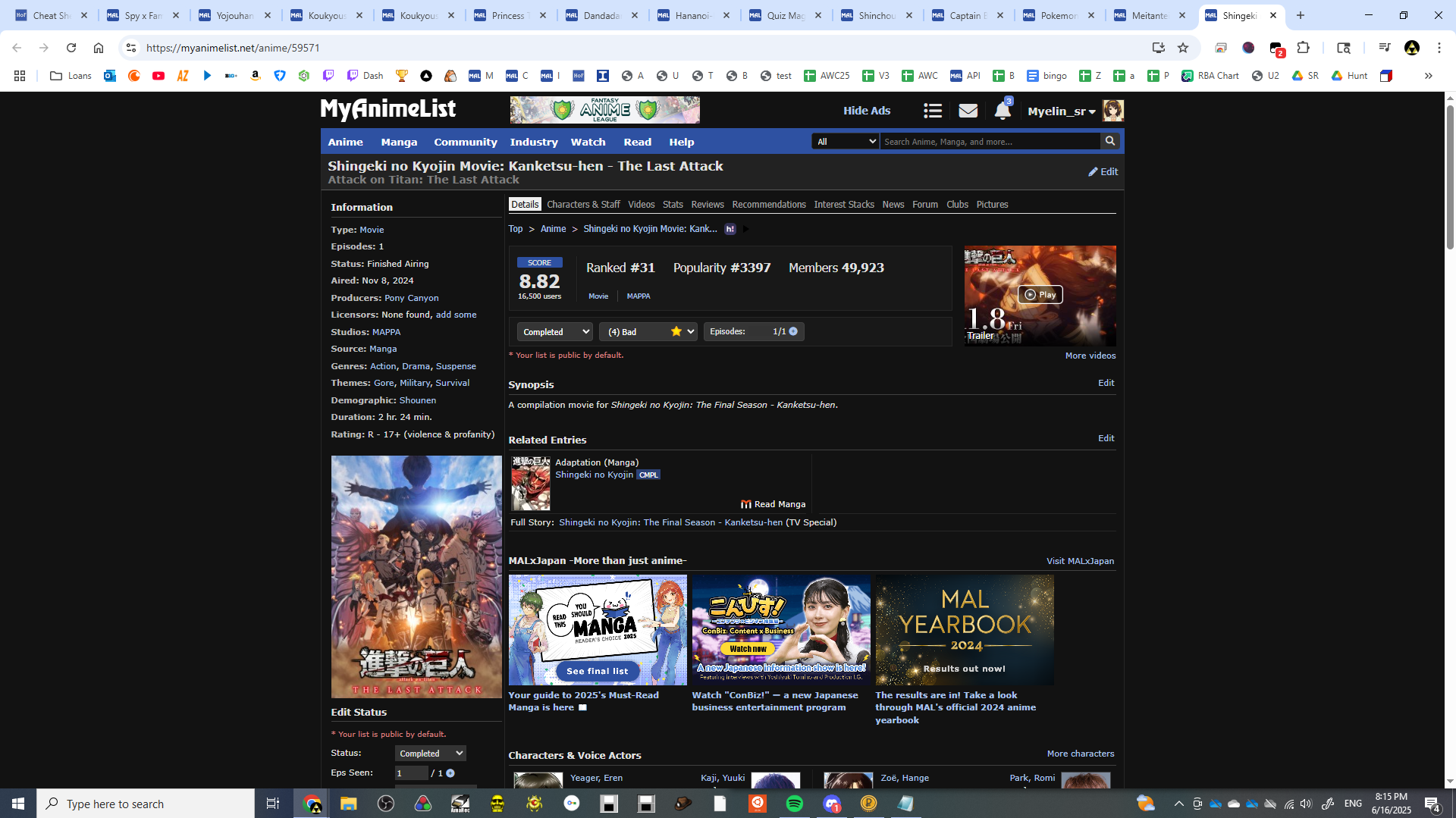Play the trailer video
The image size is (1456, 818).
click(1040, 294)
